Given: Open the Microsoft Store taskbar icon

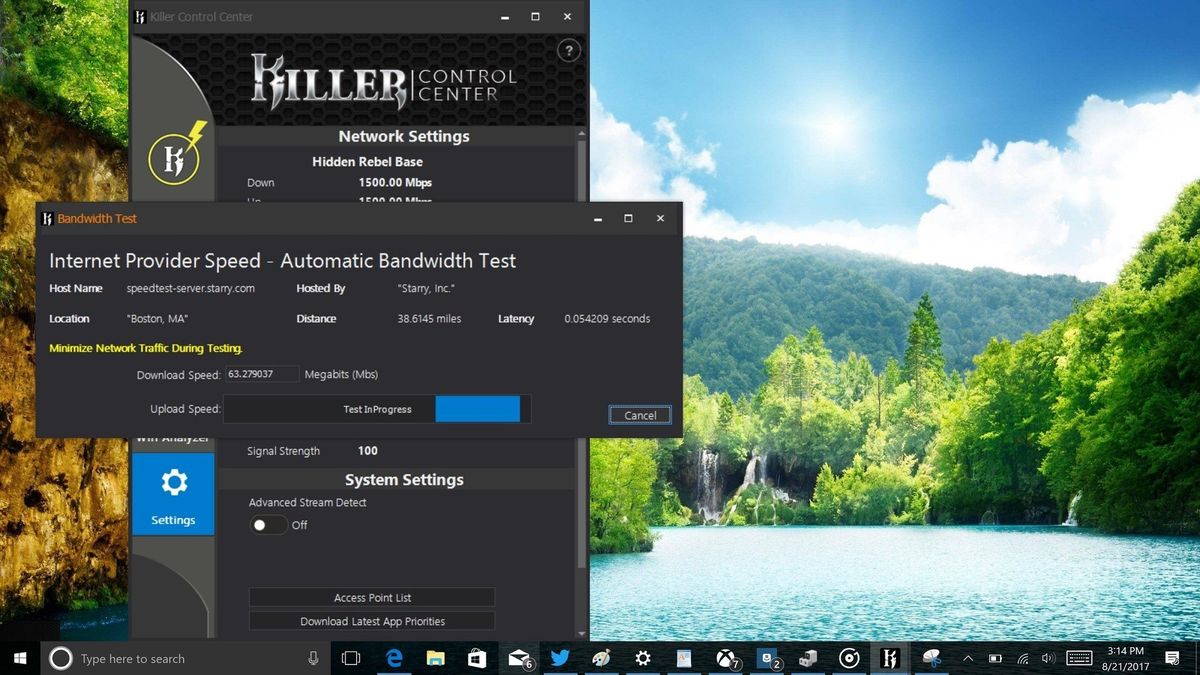Looking at the screenshot, I should click(x=477, y=658).
